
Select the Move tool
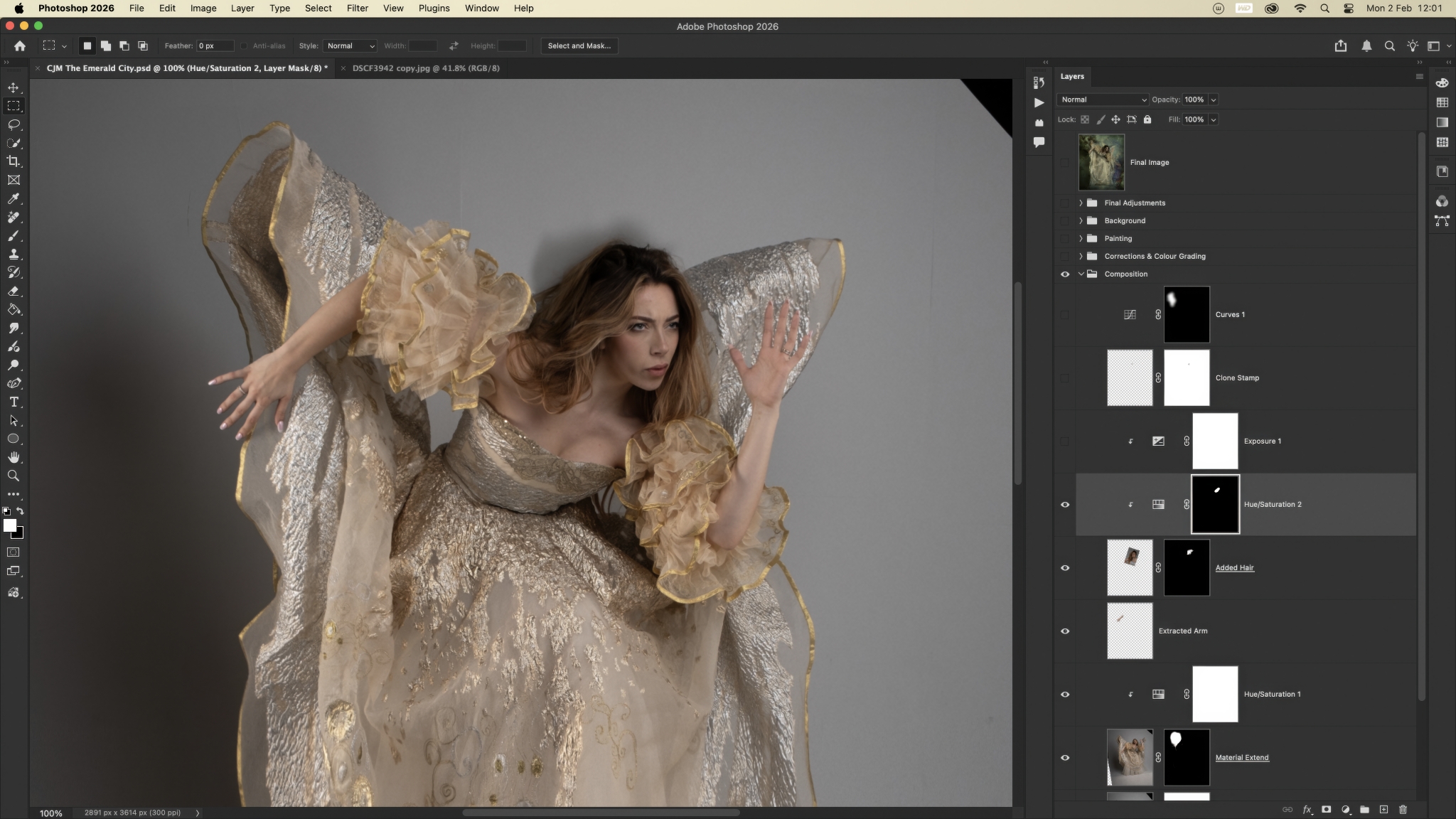[14, 87]
